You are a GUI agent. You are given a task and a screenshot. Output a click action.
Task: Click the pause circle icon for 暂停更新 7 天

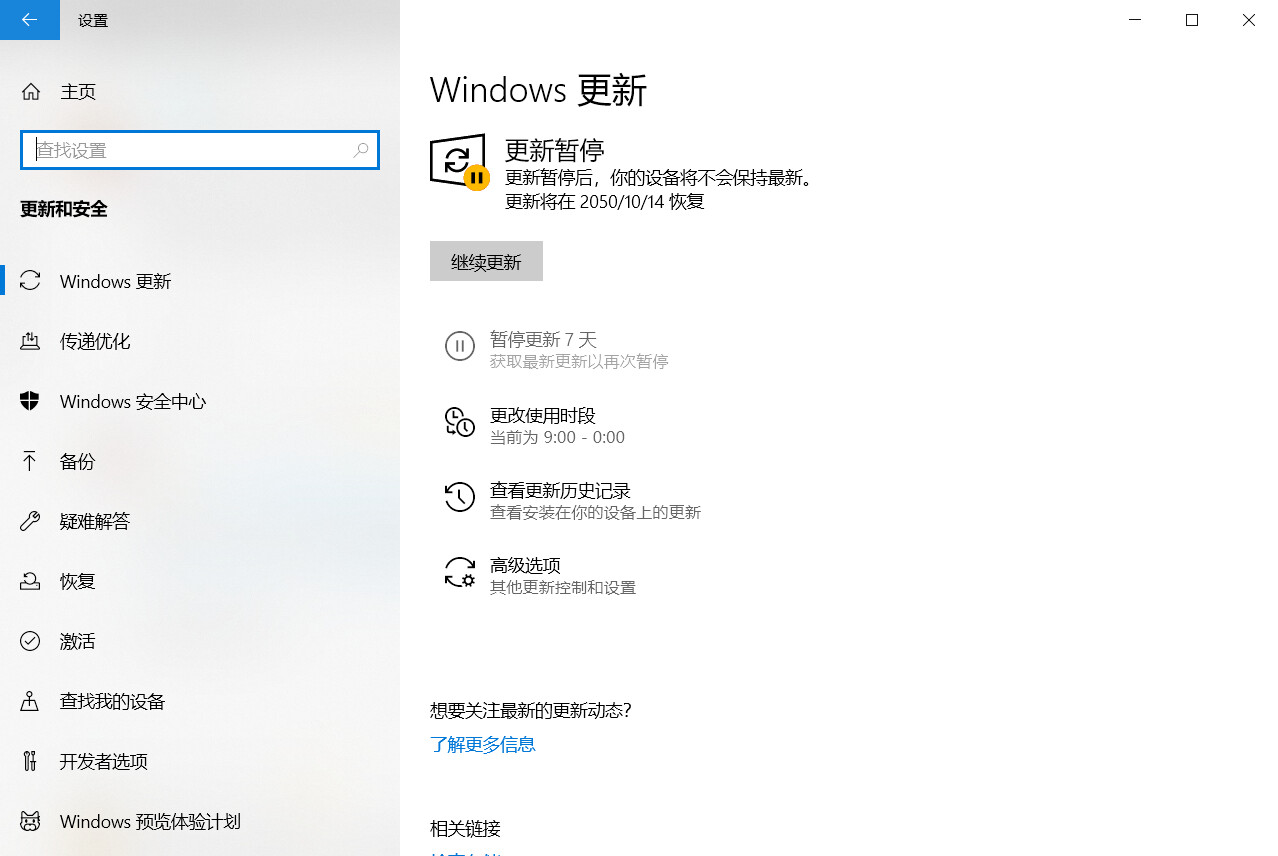[x=459, y=346]
